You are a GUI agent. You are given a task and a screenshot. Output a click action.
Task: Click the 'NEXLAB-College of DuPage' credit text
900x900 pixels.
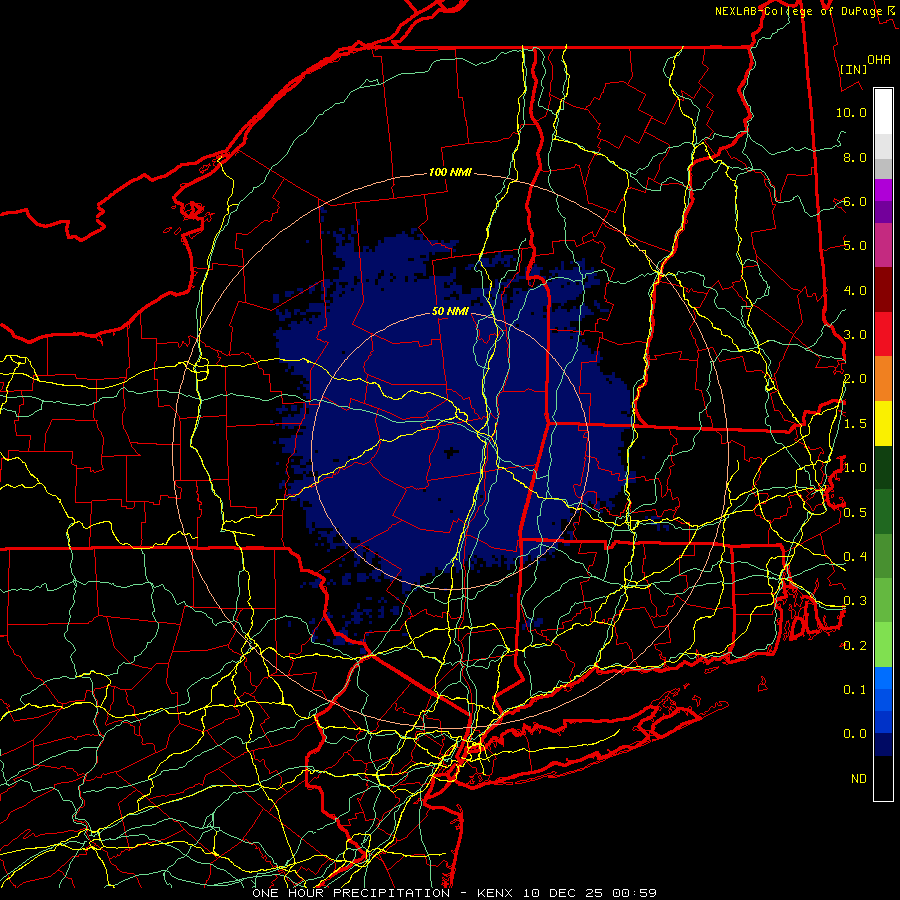(798, 11)
